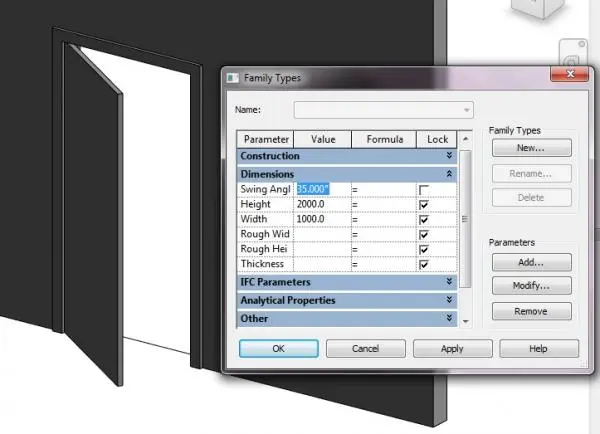Click the Family Types dialog title icon
The image size is (600, 434).
(233, 78)
